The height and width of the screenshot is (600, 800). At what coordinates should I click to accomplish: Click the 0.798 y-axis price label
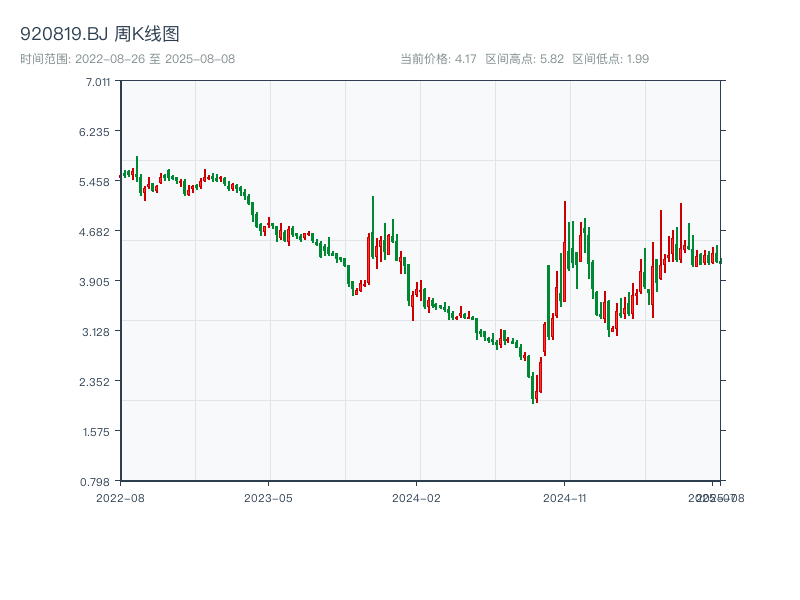[98, 482]
